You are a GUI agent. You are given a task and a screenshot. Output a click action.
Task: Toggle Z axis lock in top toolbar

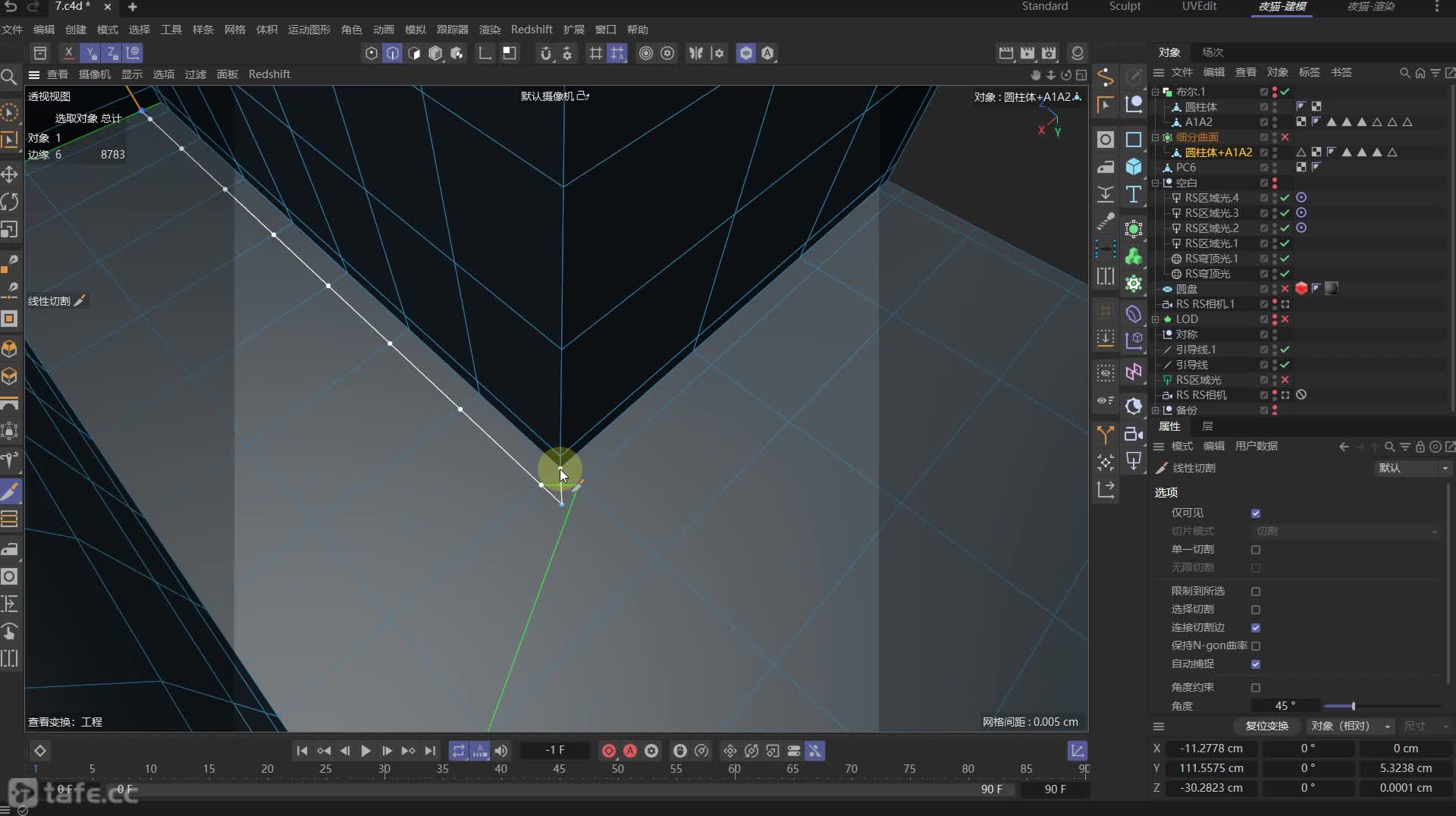(x=111, y=53)
